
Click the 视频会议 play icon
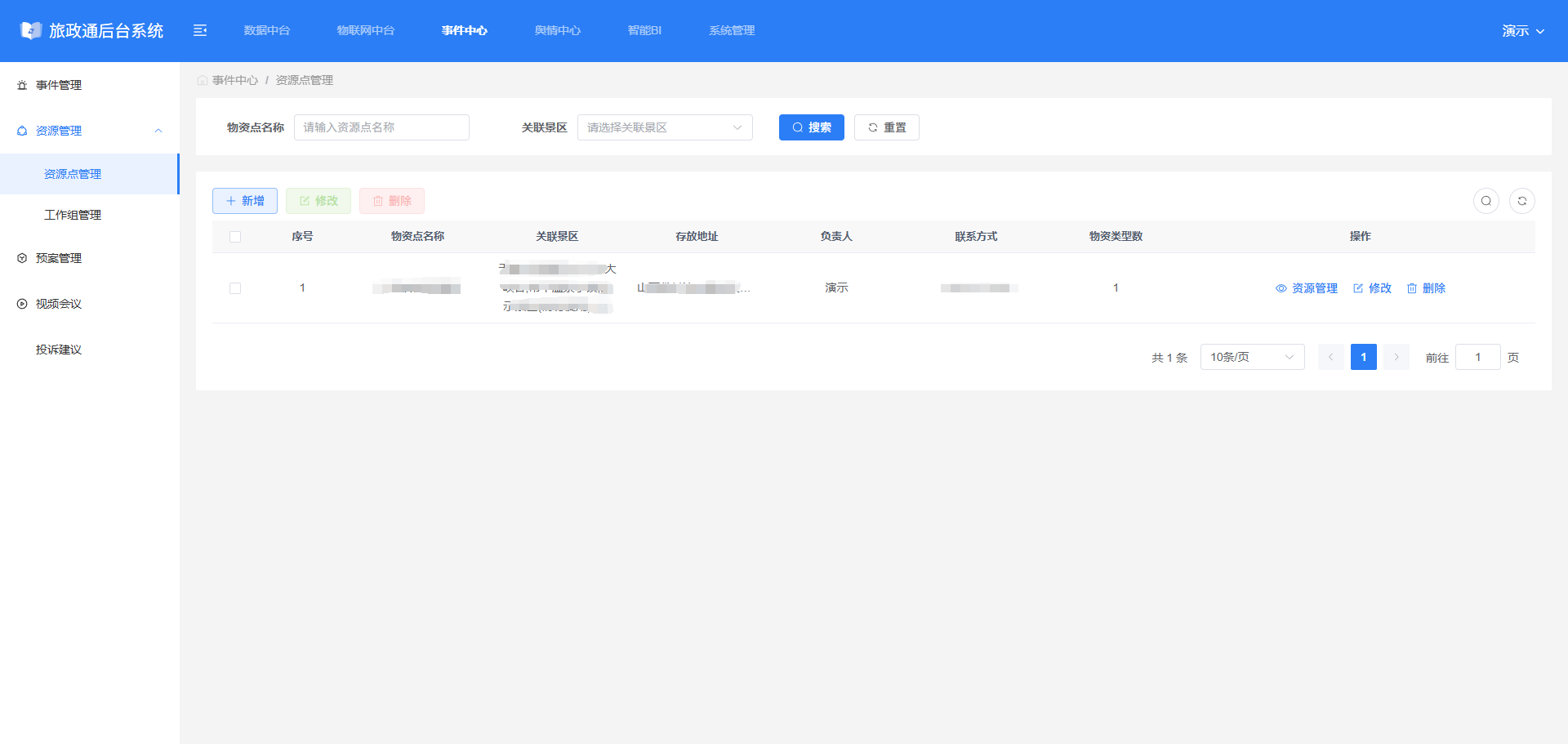pyautogui.click(x=22, y=304)
